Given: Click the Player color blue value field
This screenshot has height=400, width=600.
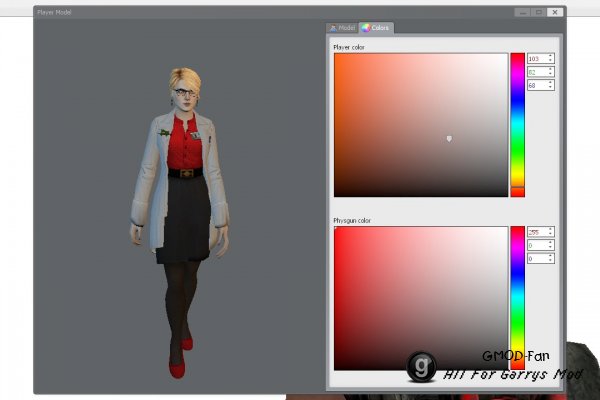Looking at the screenshot, I should pos(537,85).
